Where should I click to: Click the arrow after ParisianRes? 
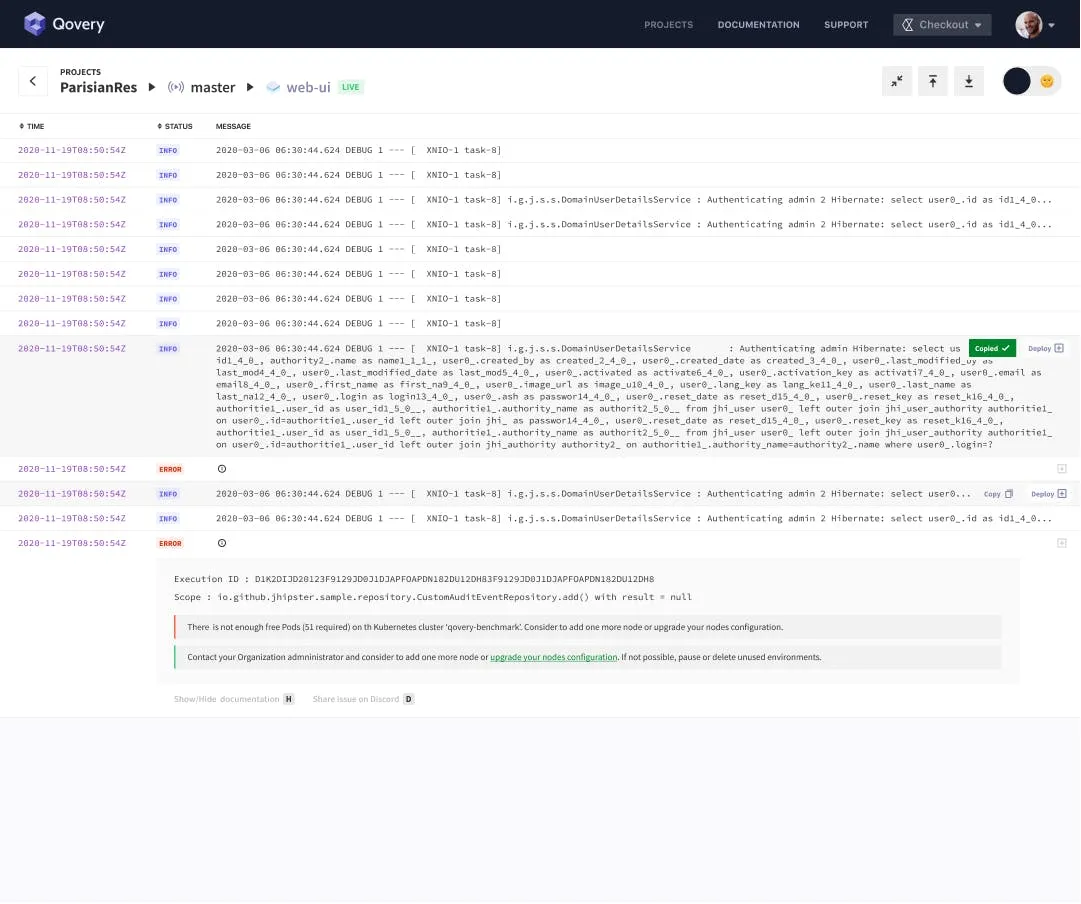(152, 88)
